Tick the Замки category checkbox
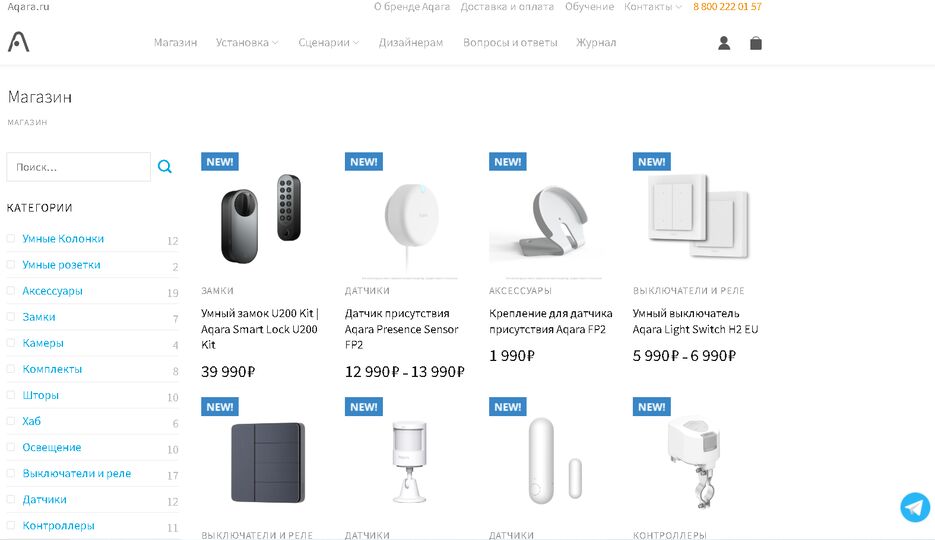 pyautogui.click(x=11, y=316)
